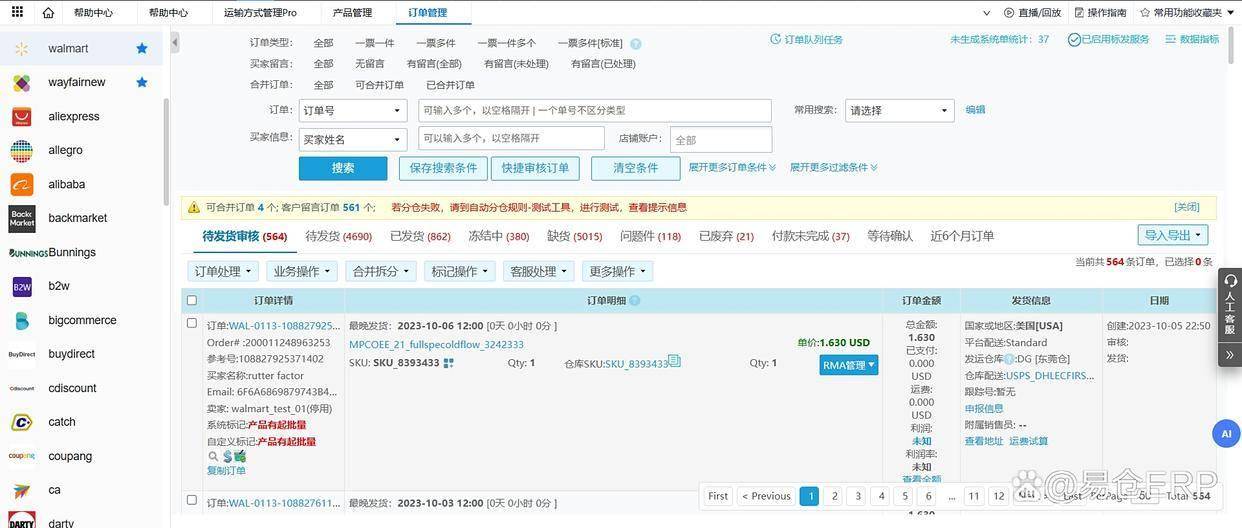This screenshot has height=528, width=1242.
Task: Click the info icon next to 订单明细 header
Action: point(634,300)
